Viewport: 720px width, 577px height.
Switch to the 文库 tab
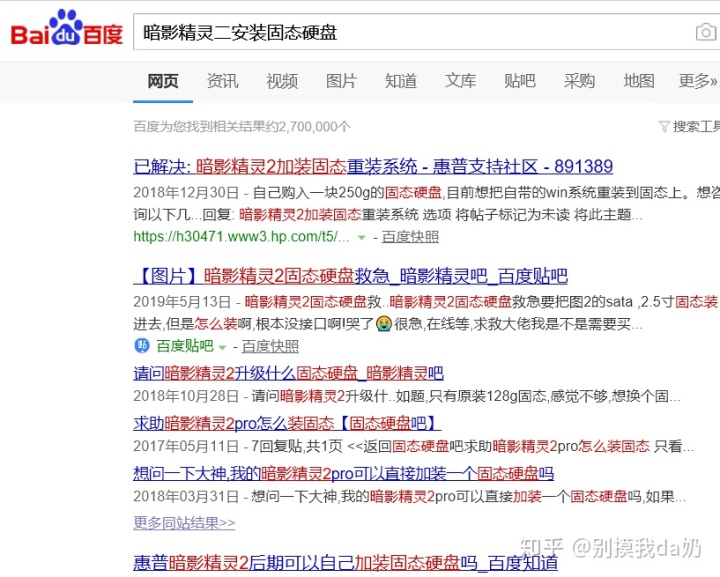(460, 81)
